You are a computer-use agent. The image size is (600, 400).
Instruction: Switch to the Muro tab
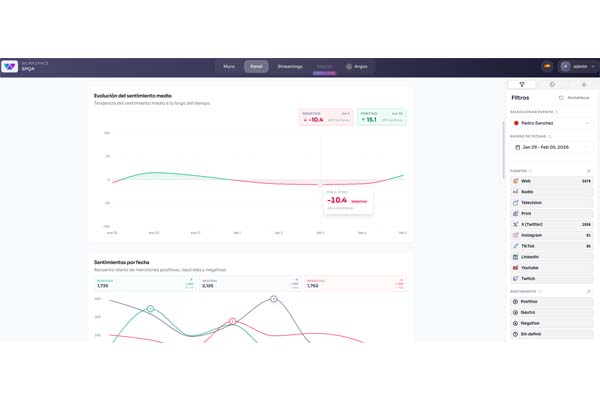point(229,67)
